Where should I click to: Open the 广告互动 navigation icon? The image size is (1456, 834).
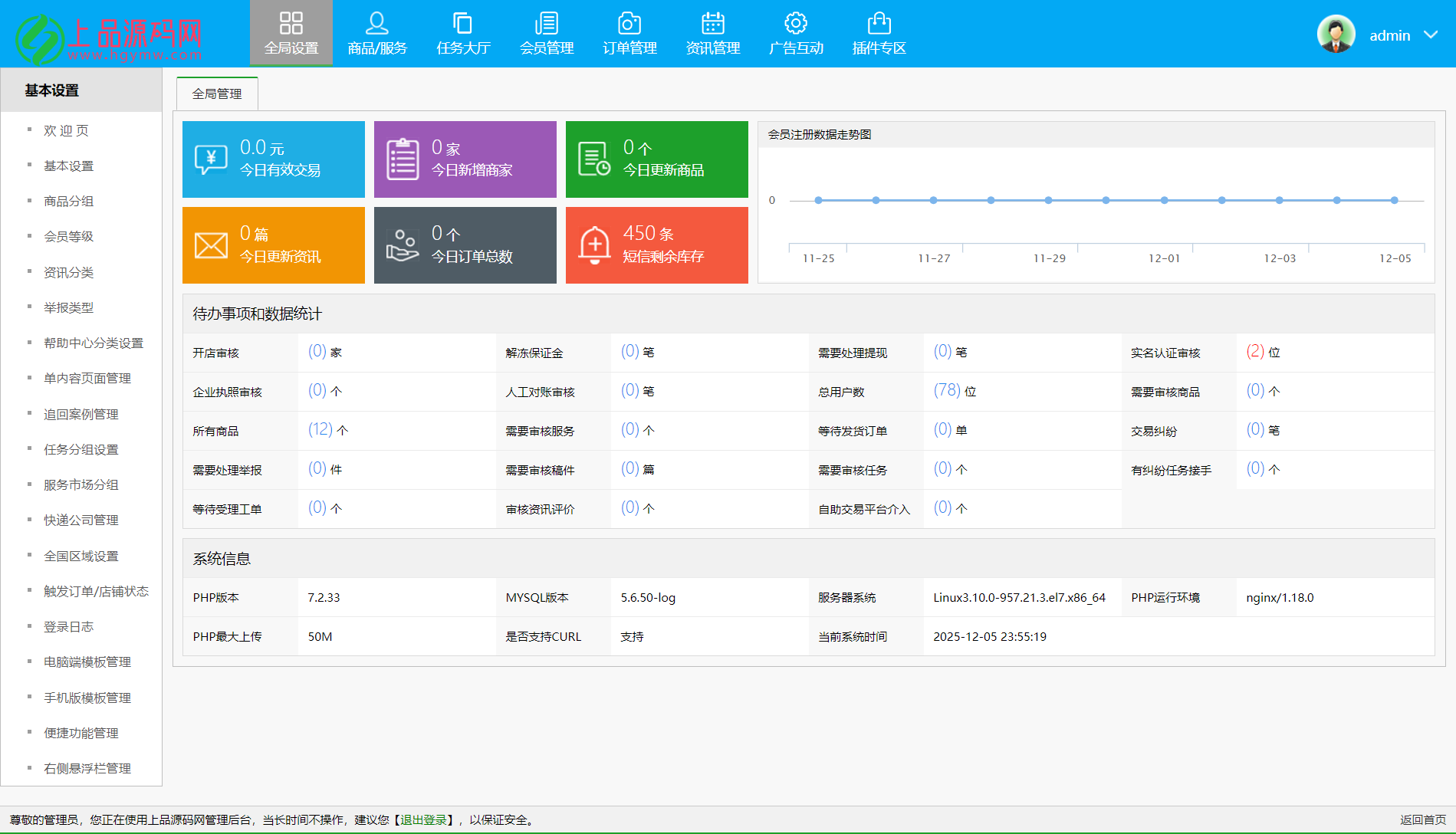(795, 32)
